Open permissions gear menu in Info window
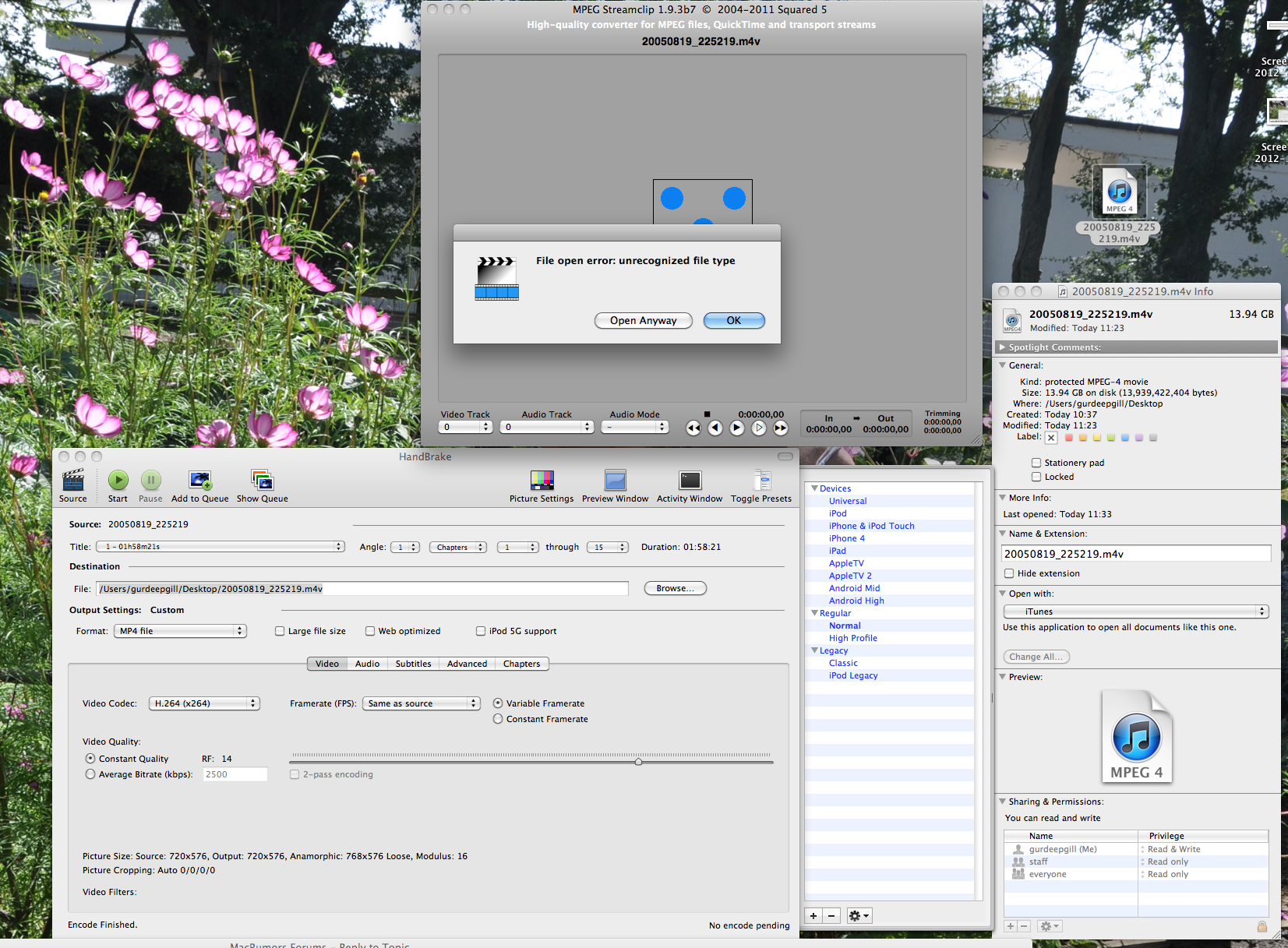Image resolution: width=1288 pixels, height=948 pixels. [1050, 926]
